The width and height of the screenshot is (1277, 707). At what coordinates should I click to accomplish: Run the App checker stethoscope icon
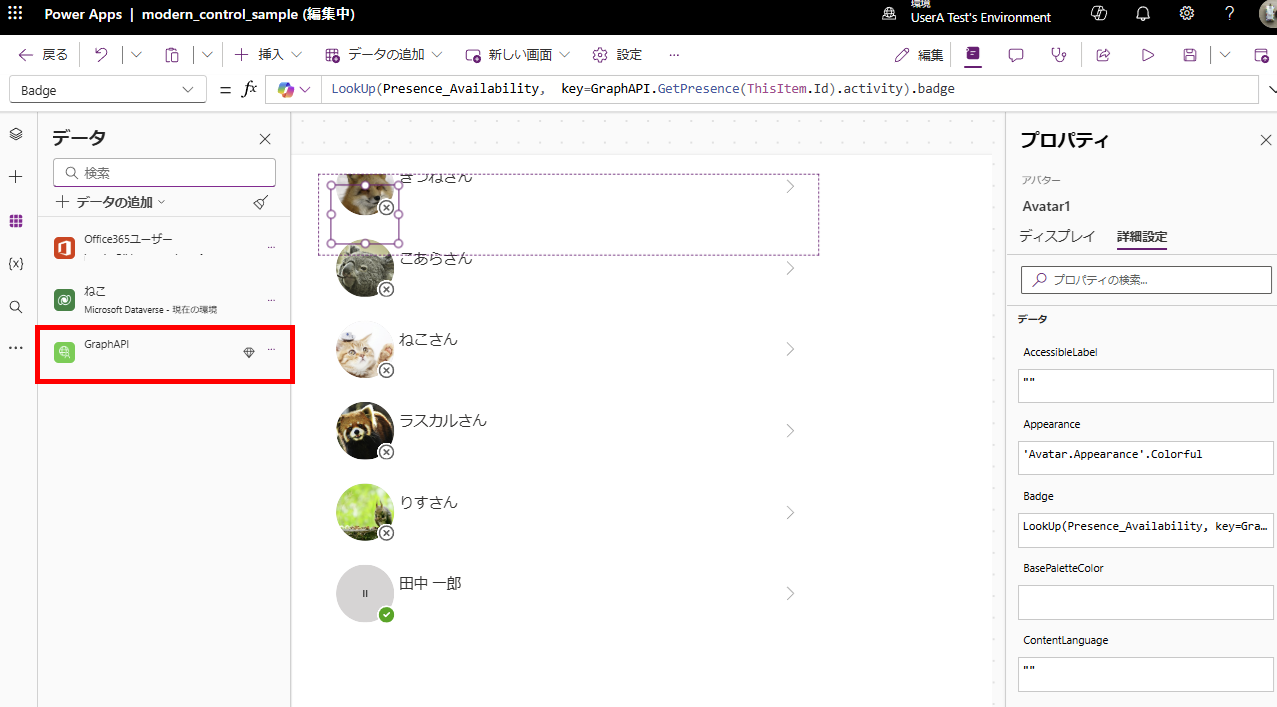pos(1058,54)
